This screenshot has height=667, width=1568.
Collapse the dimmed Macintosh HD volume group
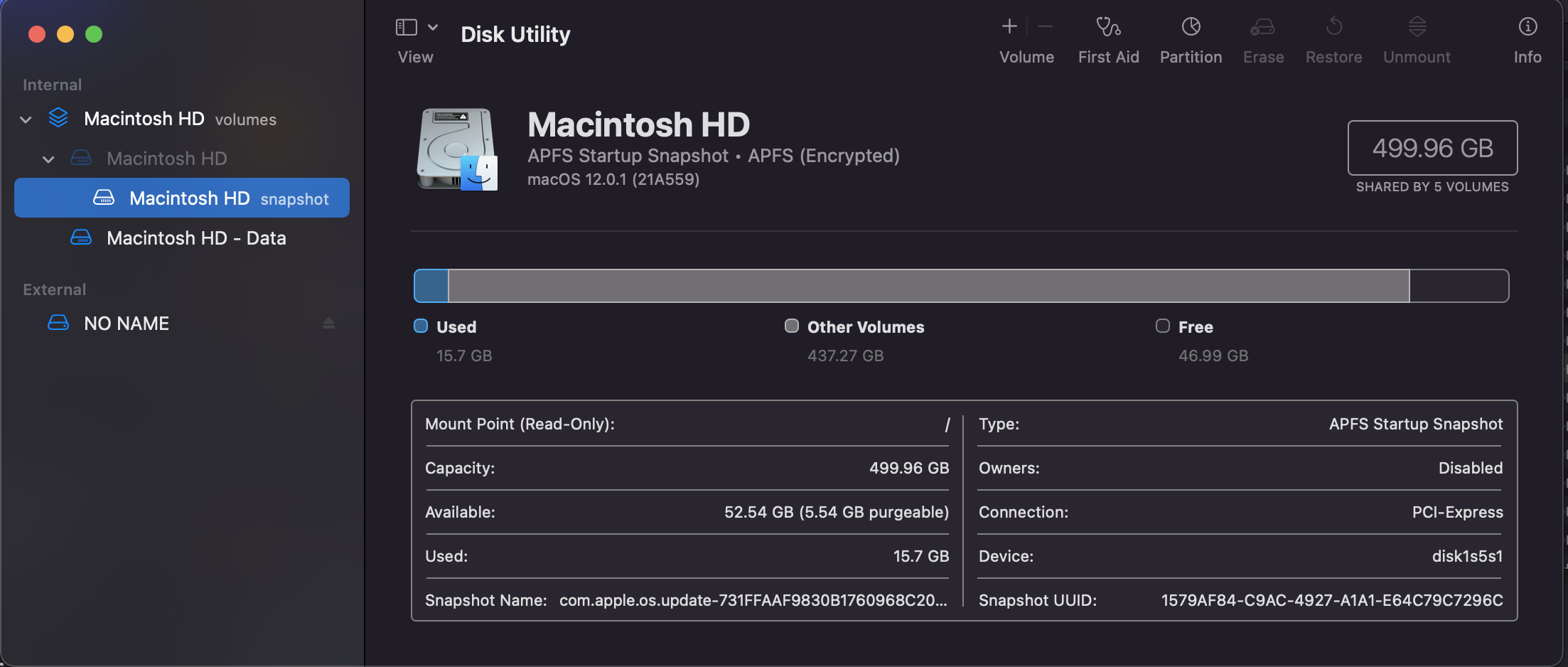[x=48, y=159]
